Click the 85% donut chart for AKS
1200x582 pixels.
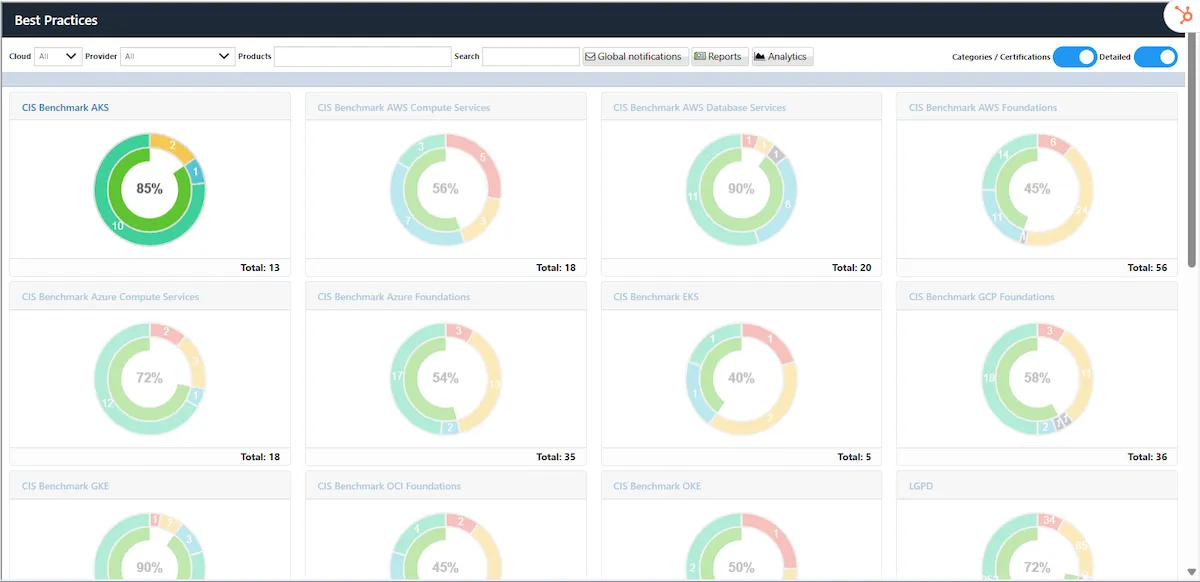point(149,189)
